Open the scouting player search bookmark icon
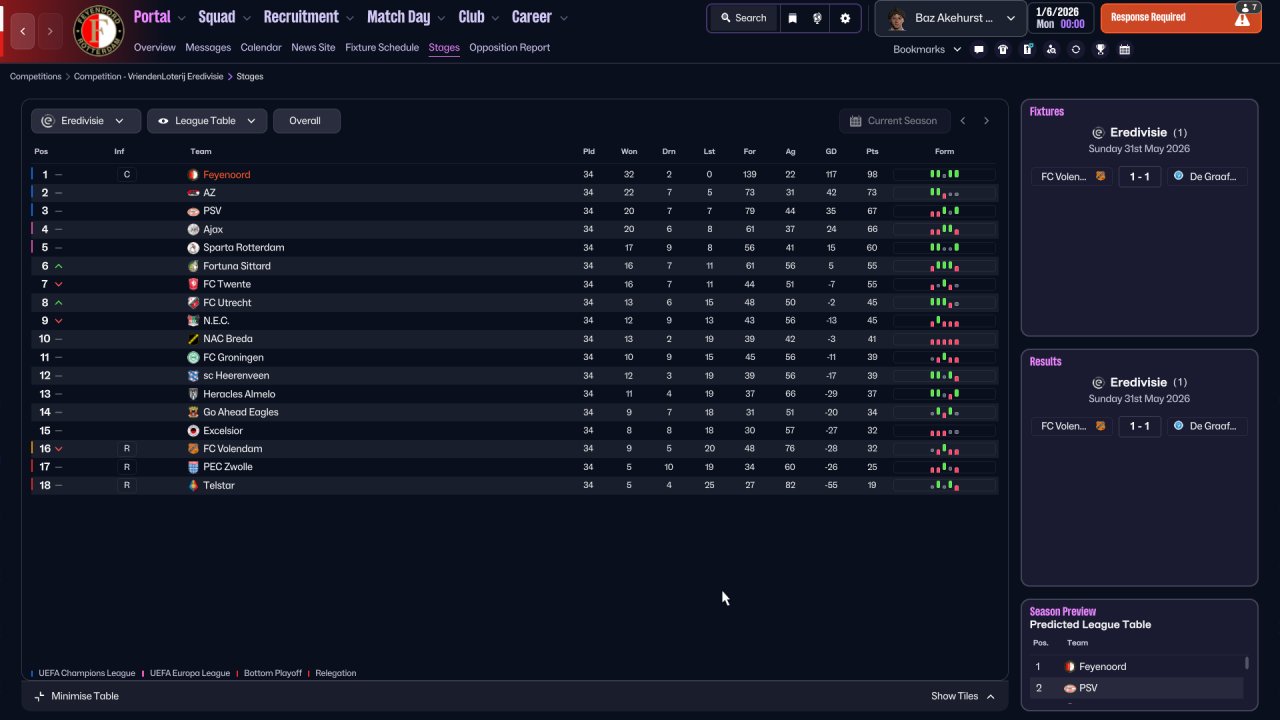Screen dimensions: 1280x720 1051,49
